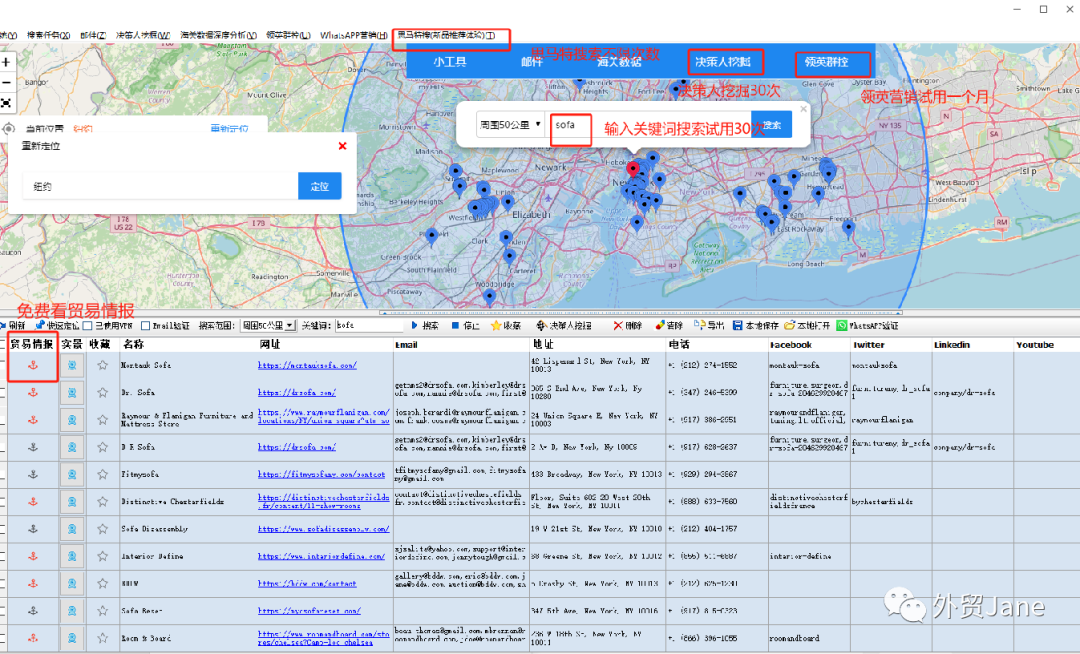This screenshot has width=1080, height=654.
Task: Click the 清除 clear toolbar button
Action: coord(669,326)
